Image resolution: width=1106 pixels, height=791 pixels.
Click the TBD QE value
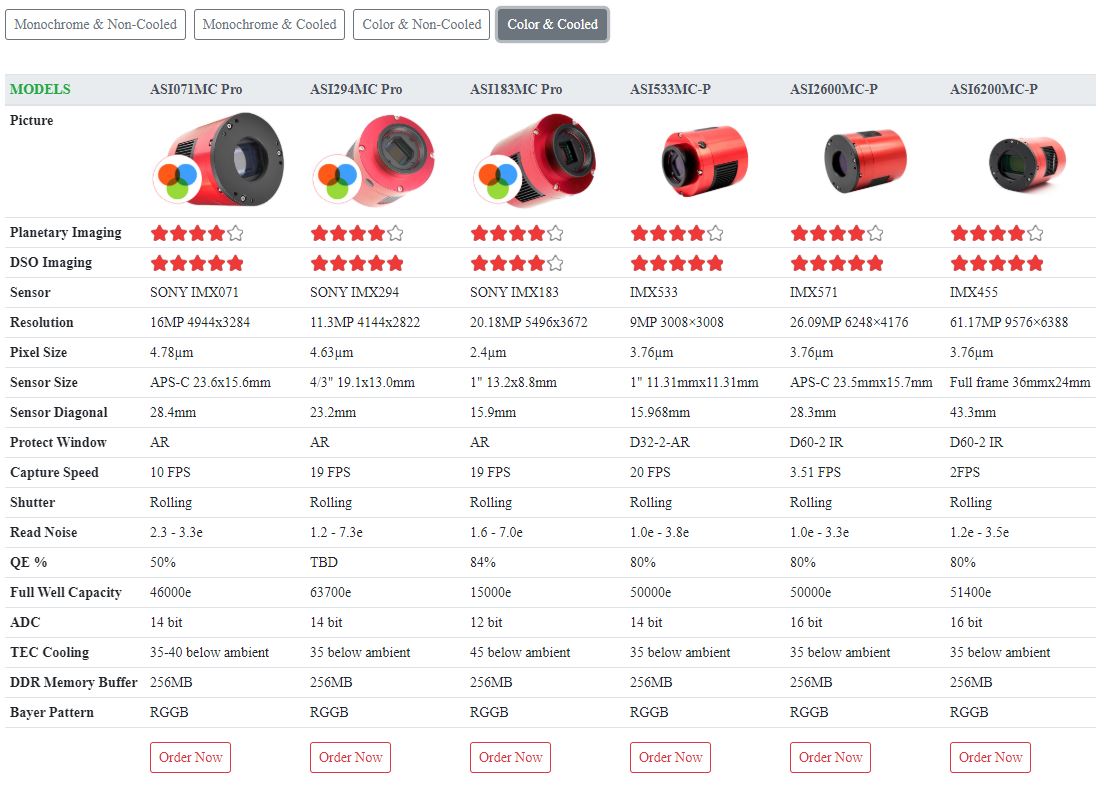coord(324,562)
